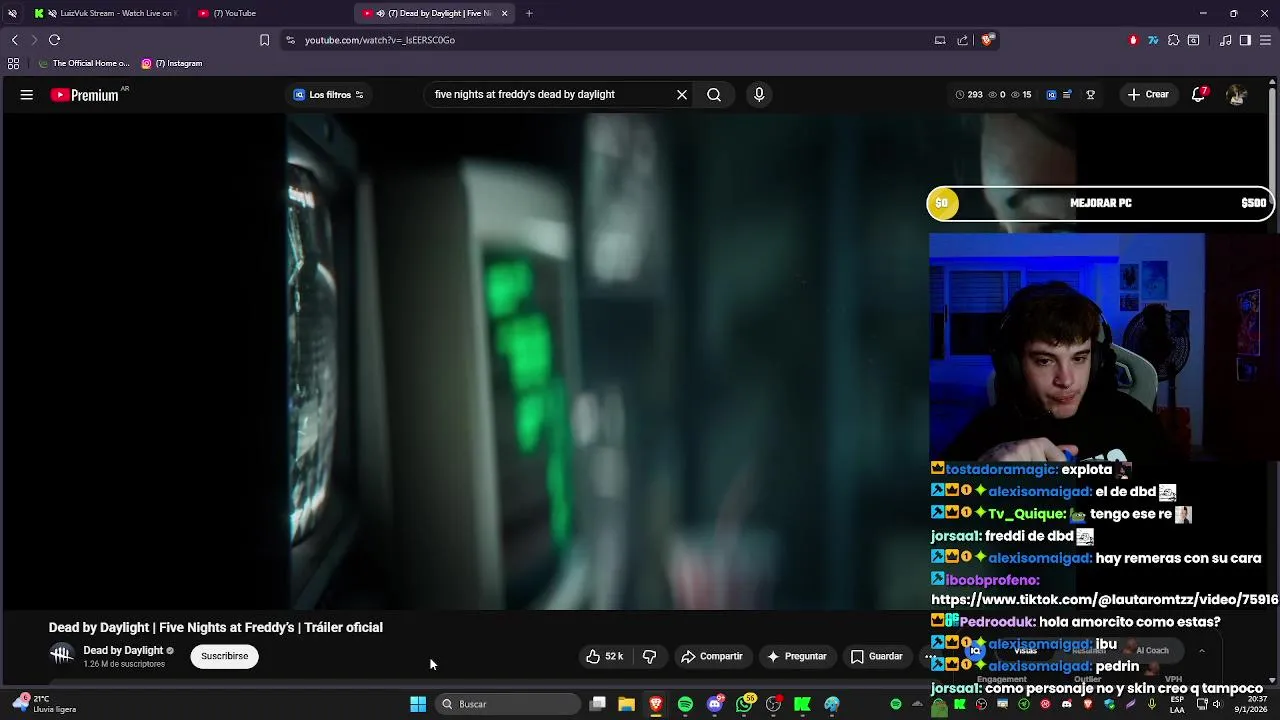
Task: Click the blue IQ extension icon in header
Action: [1051, 95]
